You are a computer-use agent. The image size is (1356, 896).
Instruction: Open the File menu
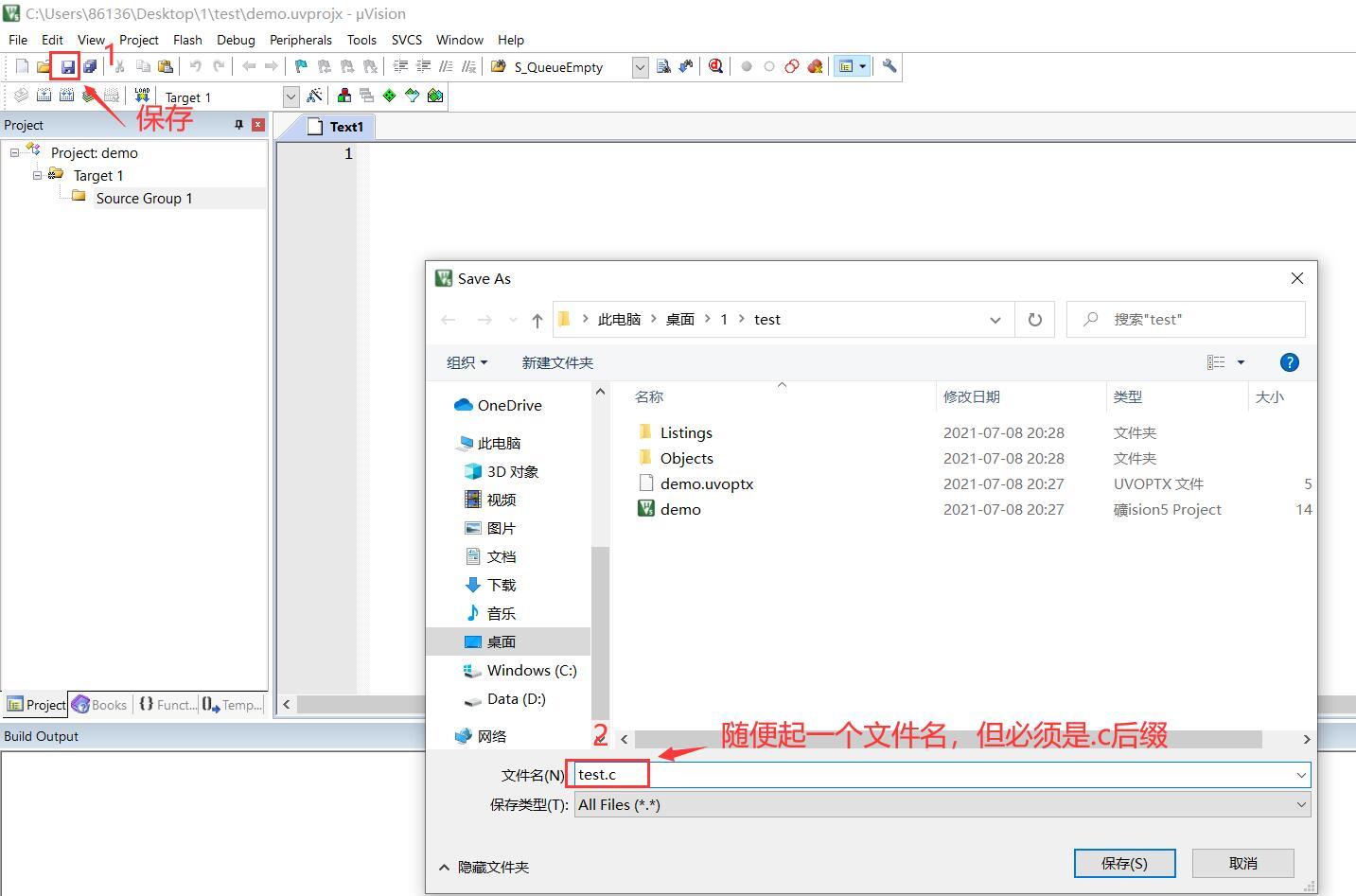pyautogui.click(x=18, y=40)
